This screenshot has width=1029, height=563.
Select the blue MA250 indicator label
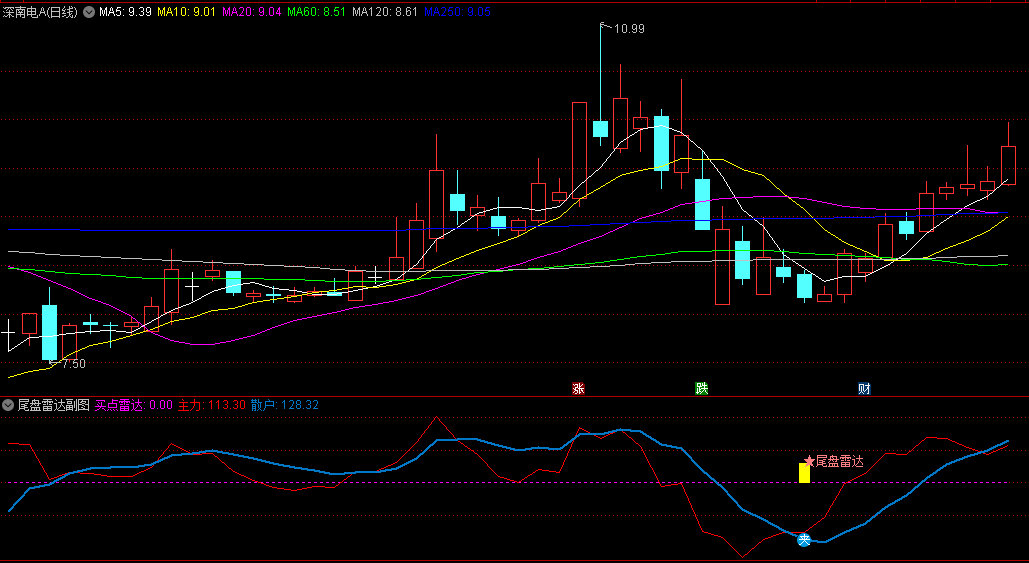[457, 12]
